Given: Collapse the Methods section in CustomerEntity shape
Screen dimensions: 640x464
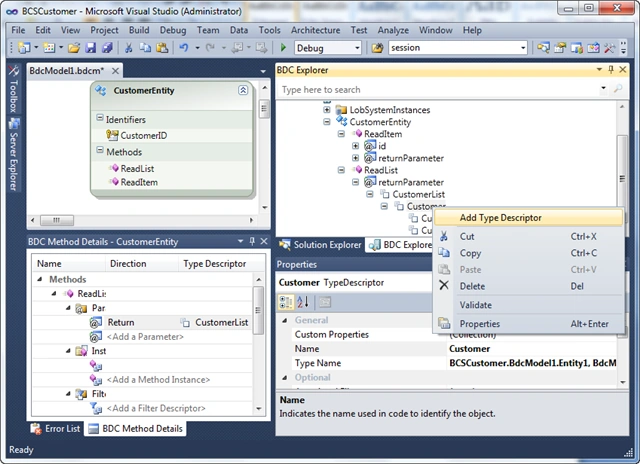Looking at the screenshot, I should pos(100,151).
